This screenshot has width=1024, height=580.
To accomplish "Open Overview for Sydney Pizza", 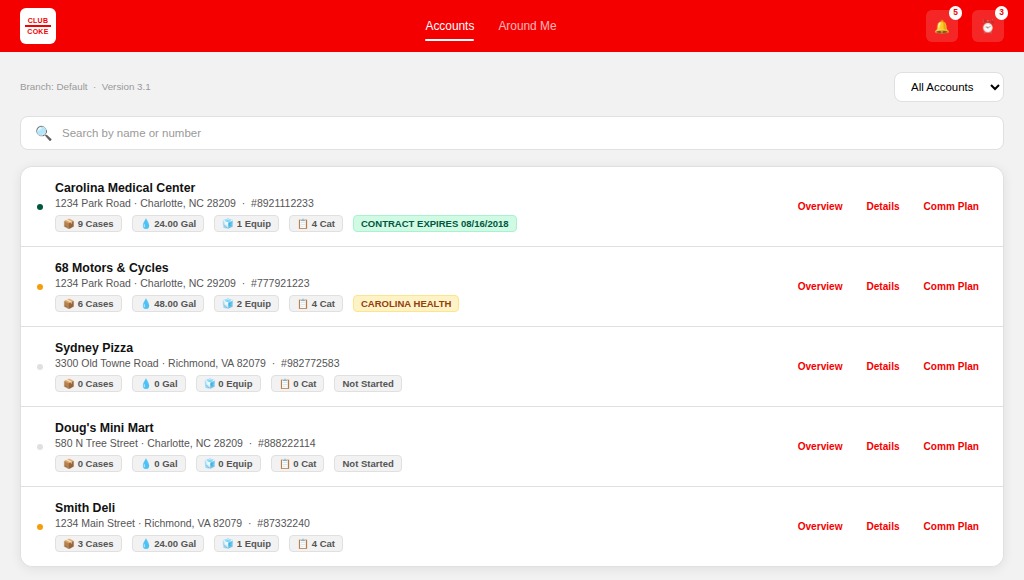I will click(820, 366).
